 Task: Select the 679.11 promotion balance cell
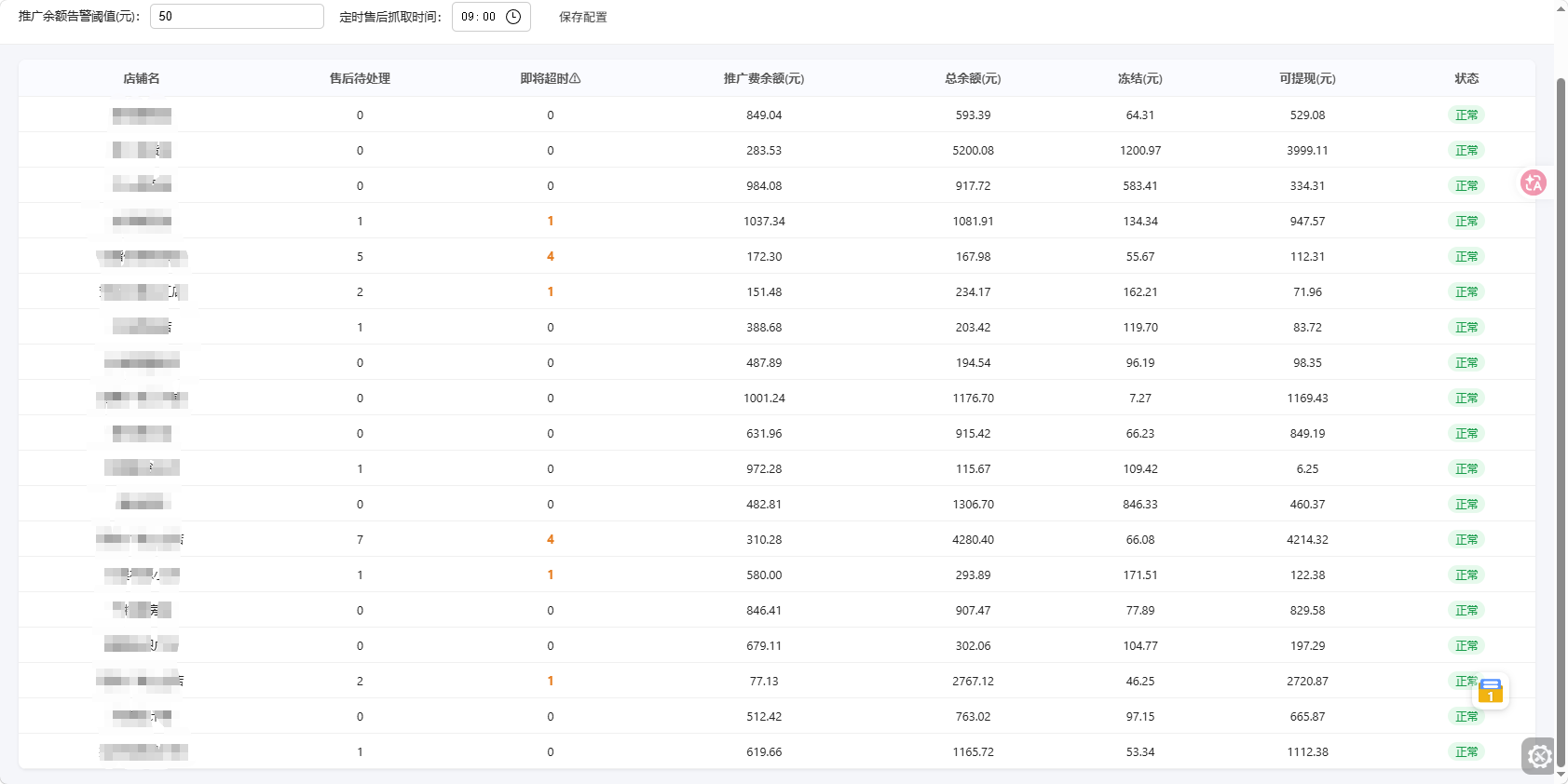click(764, 646)
